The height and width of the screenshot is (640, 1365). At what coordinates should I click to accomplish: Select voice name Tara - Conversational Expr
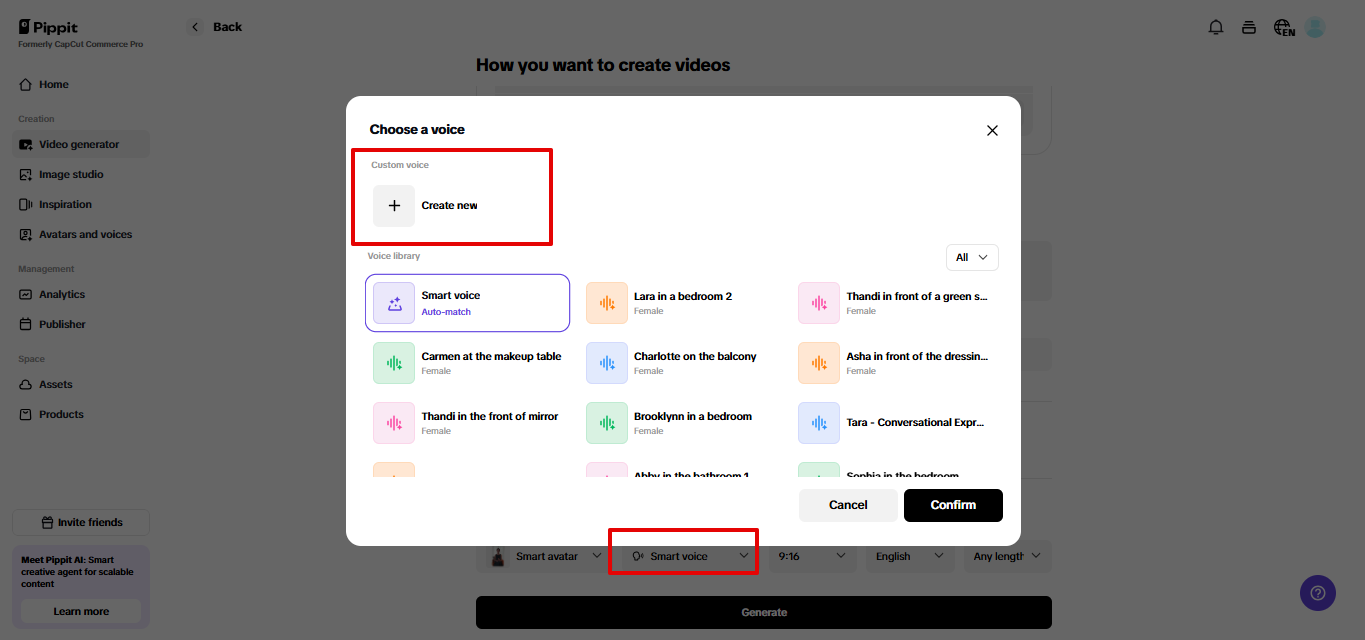(916, 422)
